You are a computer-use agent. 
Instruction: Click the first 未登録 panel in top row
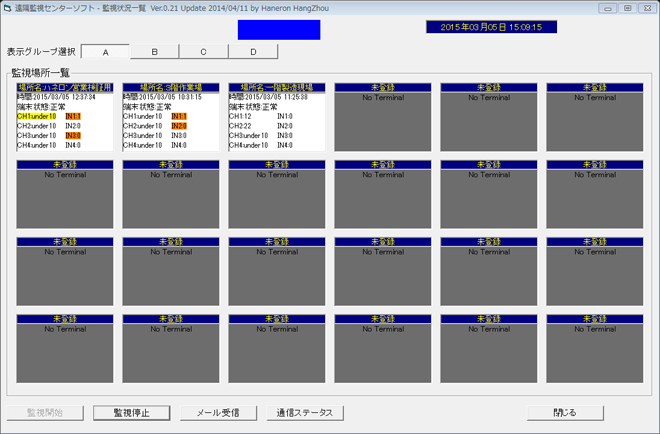coord(383,116)
